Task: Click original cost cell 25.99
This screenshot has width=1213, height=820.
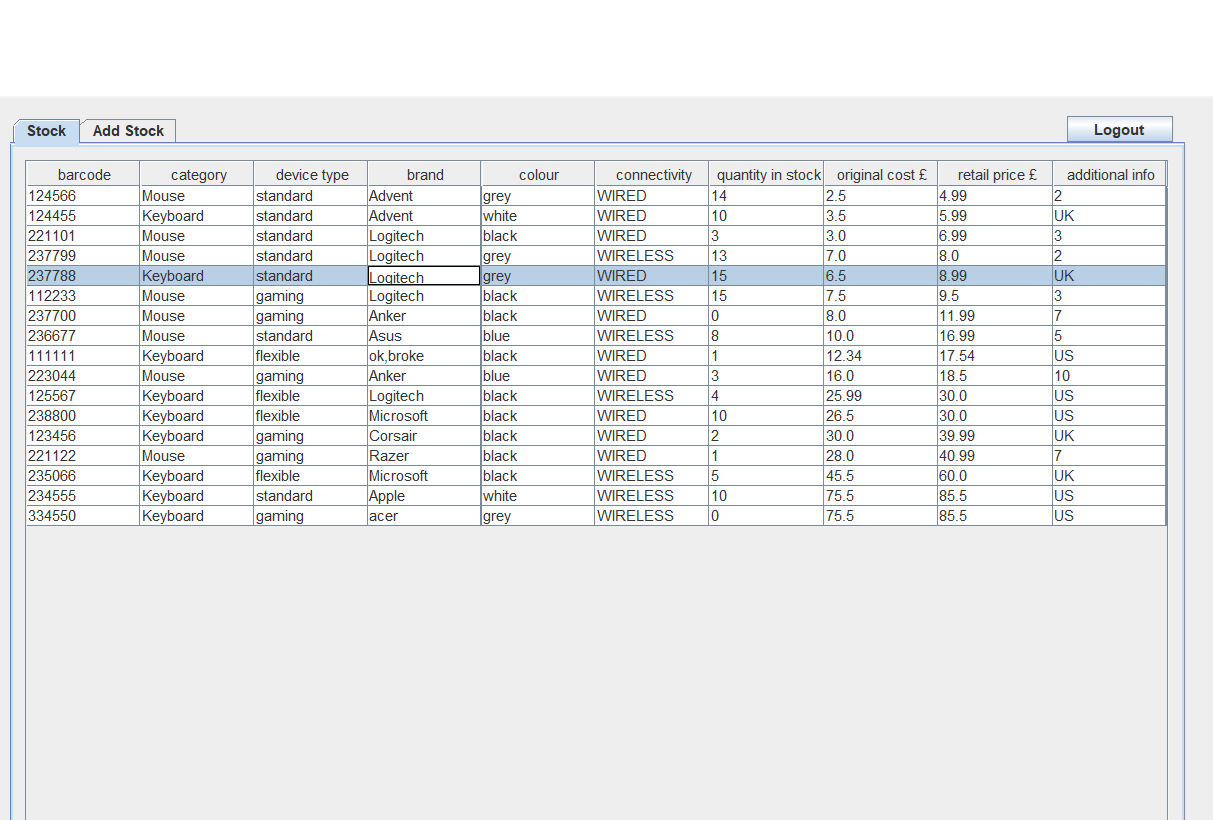Action: point(881,396)
